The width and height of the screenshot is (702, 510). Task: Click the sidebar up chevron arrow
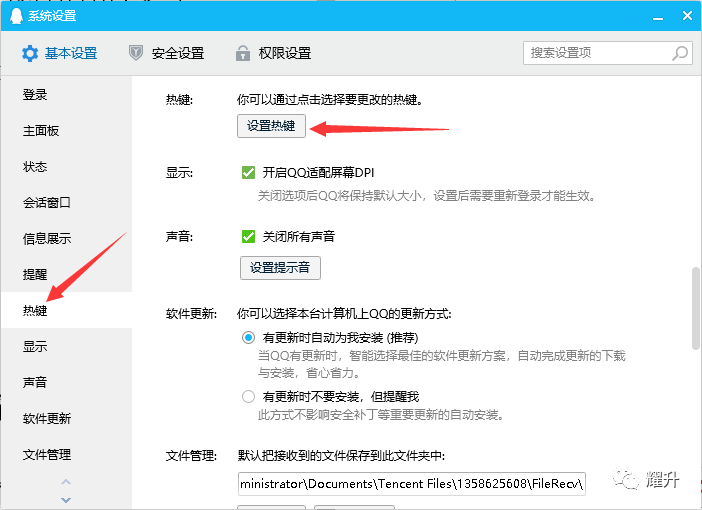pyautogui.click(x=66, y=482)
